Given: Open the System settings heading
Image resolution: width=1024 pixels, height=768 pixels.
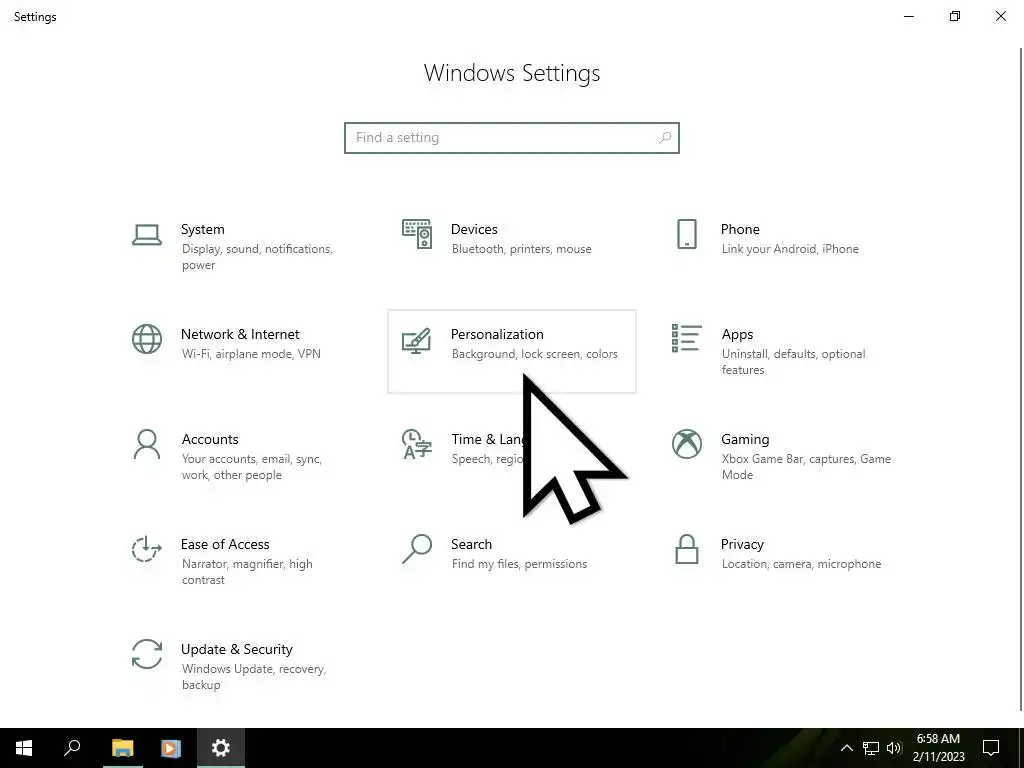Looking at the screenshot, I should point(202,229).
